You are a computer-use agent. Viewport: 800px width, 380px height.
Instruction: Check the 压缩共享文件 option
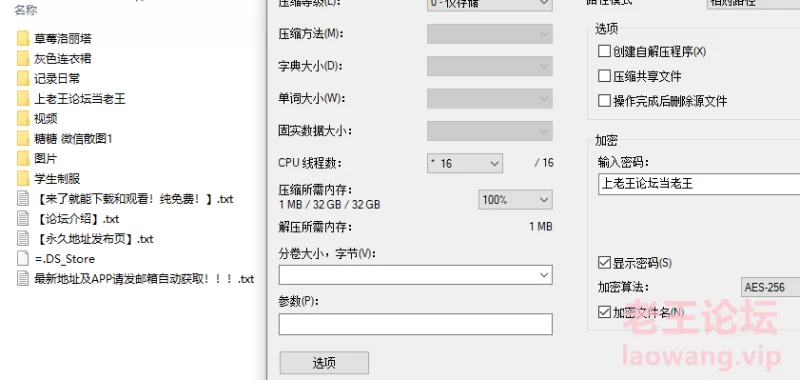coord(604,76)
